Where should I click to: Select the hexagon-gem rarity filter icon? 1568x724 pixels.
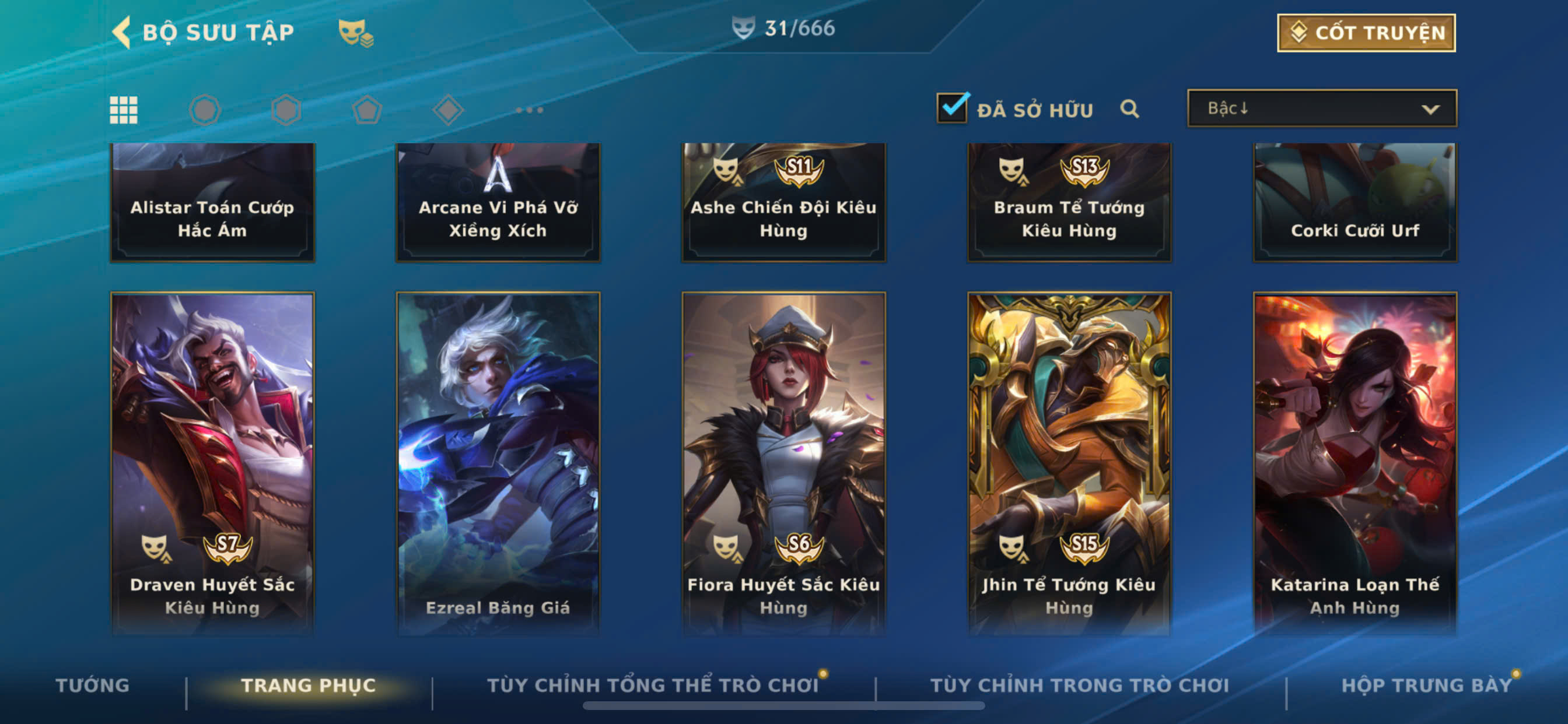[x=286, y=110]
